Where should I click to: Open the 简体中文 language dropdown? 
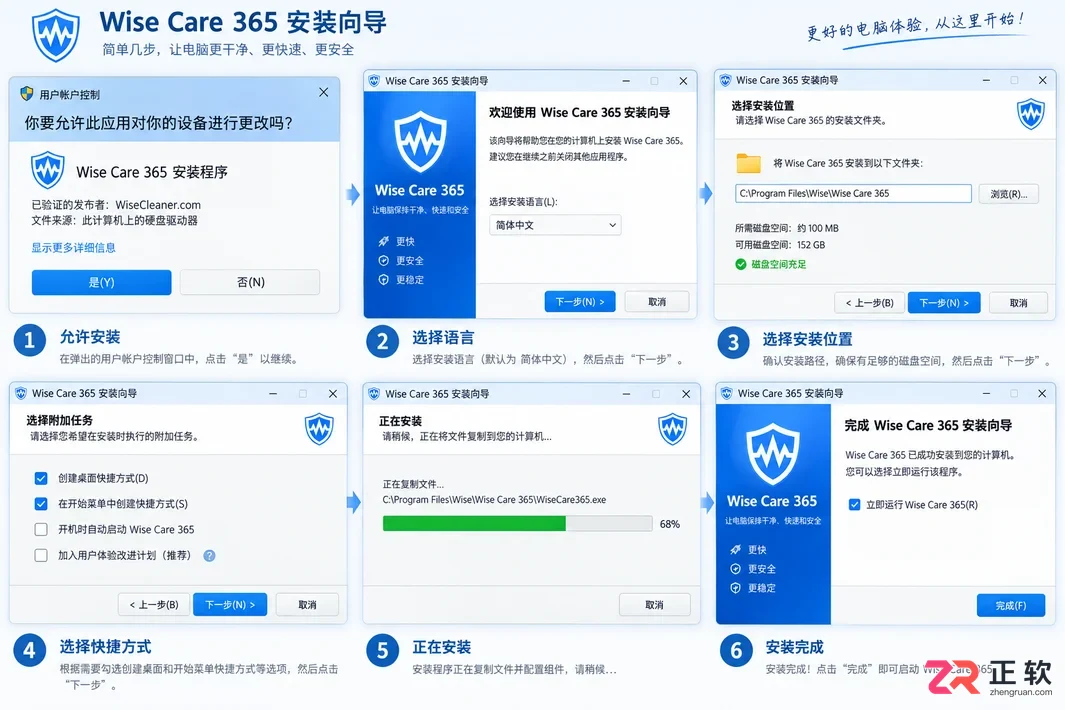tap(555, 225)
